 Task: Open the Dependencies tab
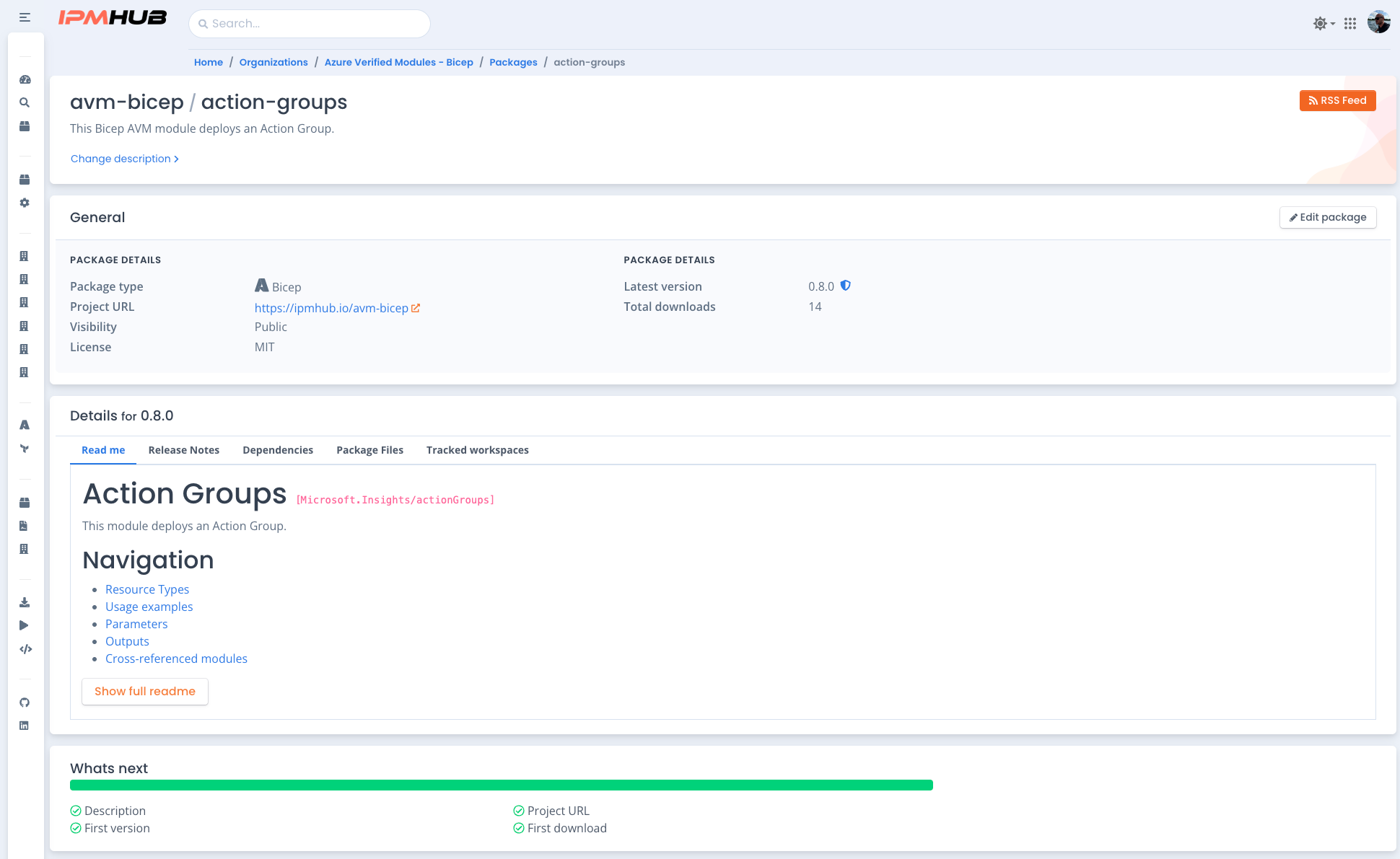click(278, 450)
